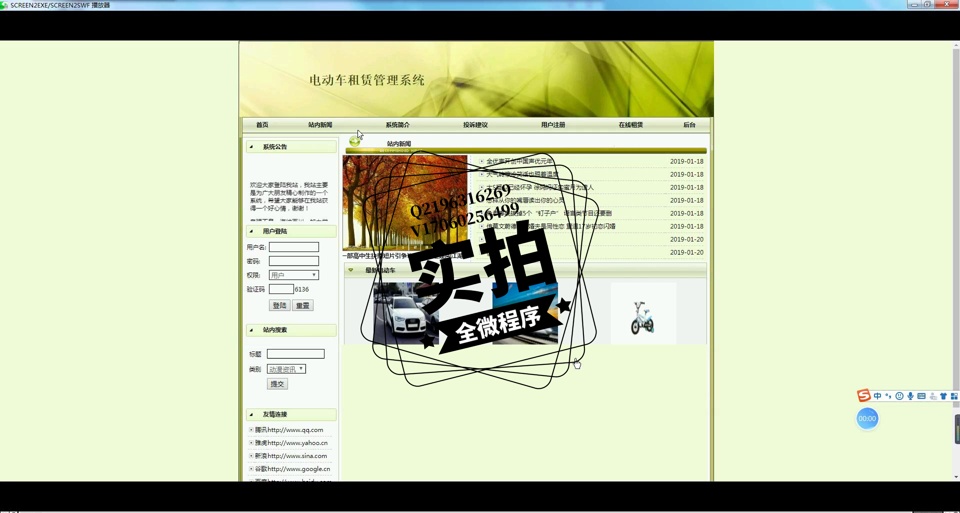Open the Sogou emoji smiley panel
Viewport: 960px width, 513px height.
899,396
